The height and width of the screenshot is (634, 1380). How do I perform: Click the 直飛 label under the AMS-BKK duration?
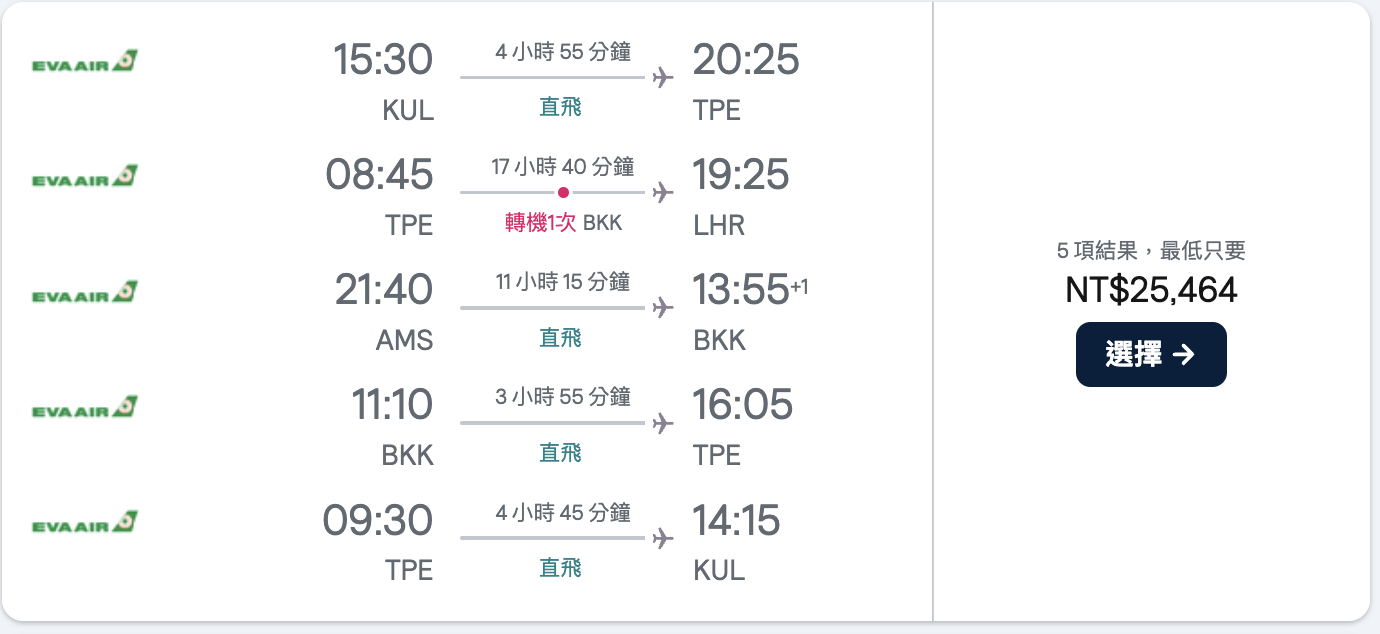[x=560, y=338]
